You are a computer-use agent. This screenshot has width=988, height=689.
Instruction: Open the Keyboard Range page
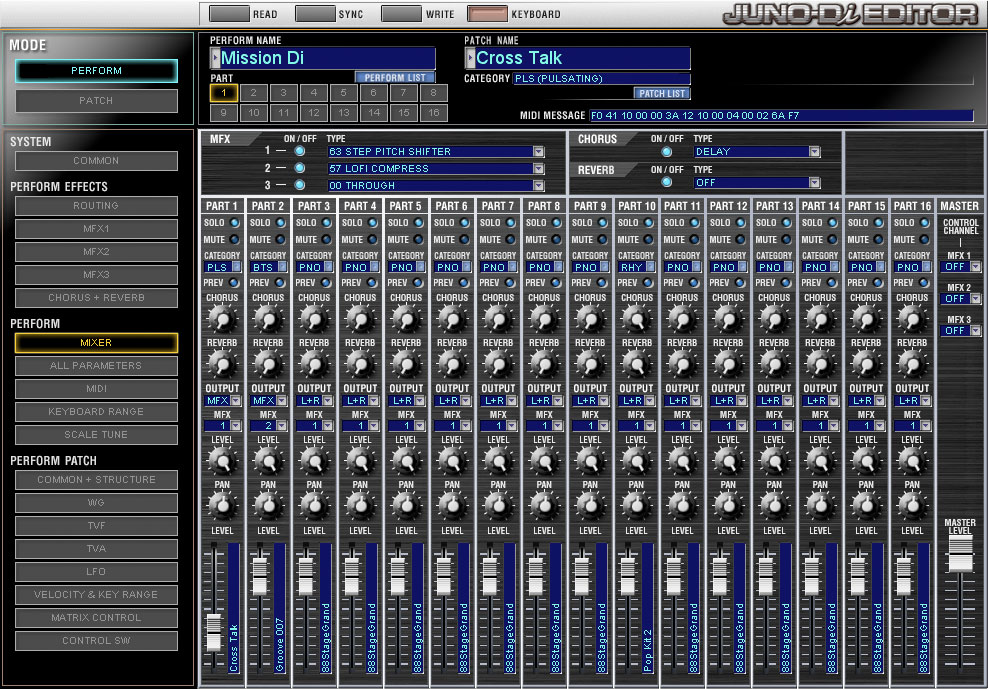[96, 412]
